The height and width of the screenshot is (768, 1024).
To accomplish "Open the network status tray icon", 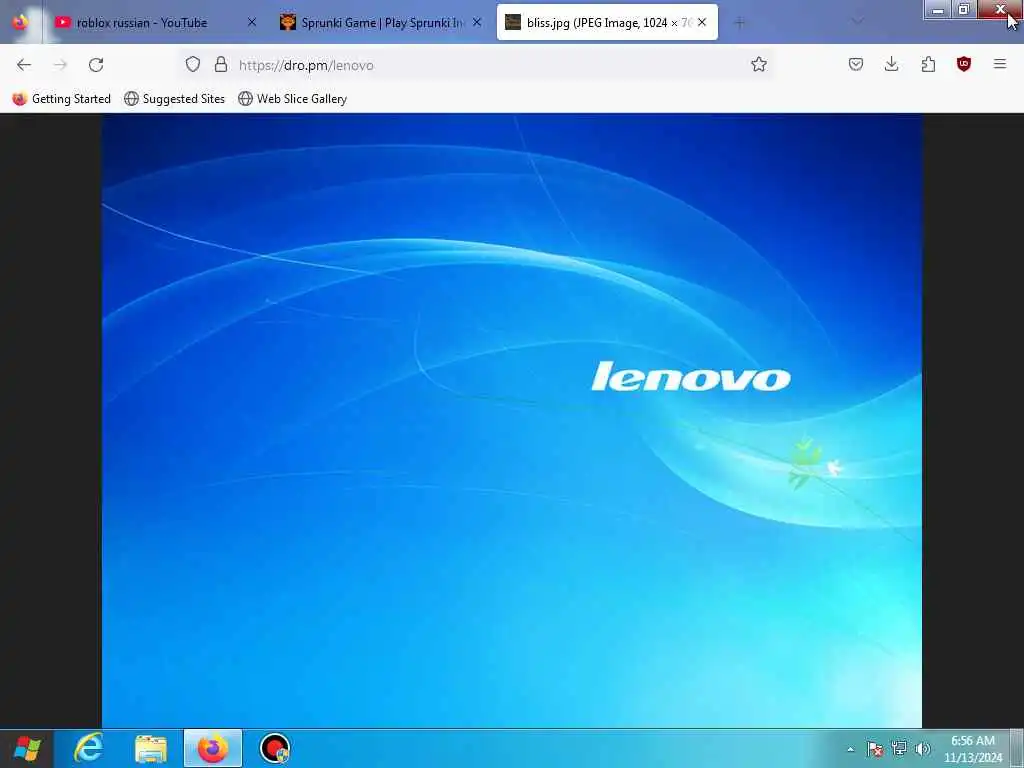I will [899, 749].
